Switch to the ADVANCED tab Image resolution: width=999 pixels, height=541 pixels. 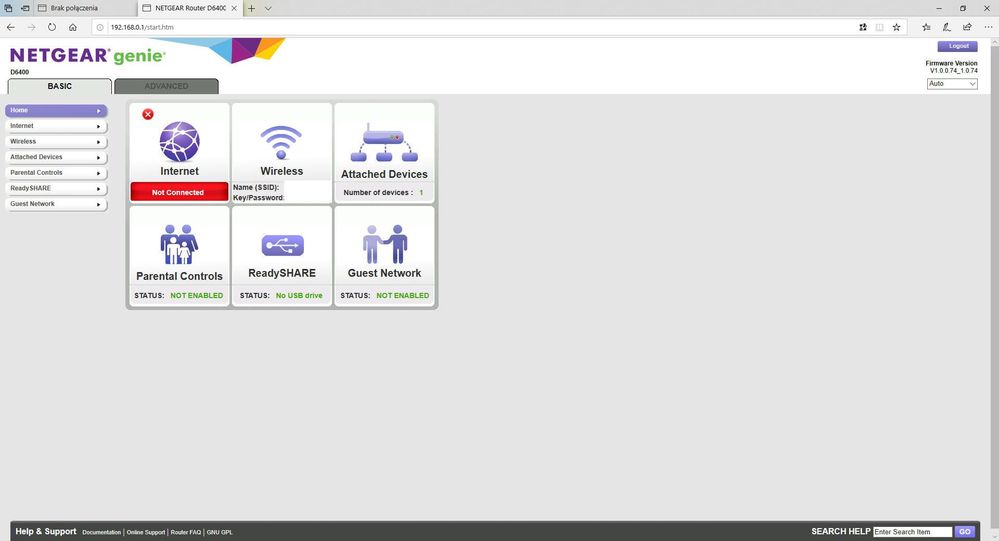[x=166, y=87]
